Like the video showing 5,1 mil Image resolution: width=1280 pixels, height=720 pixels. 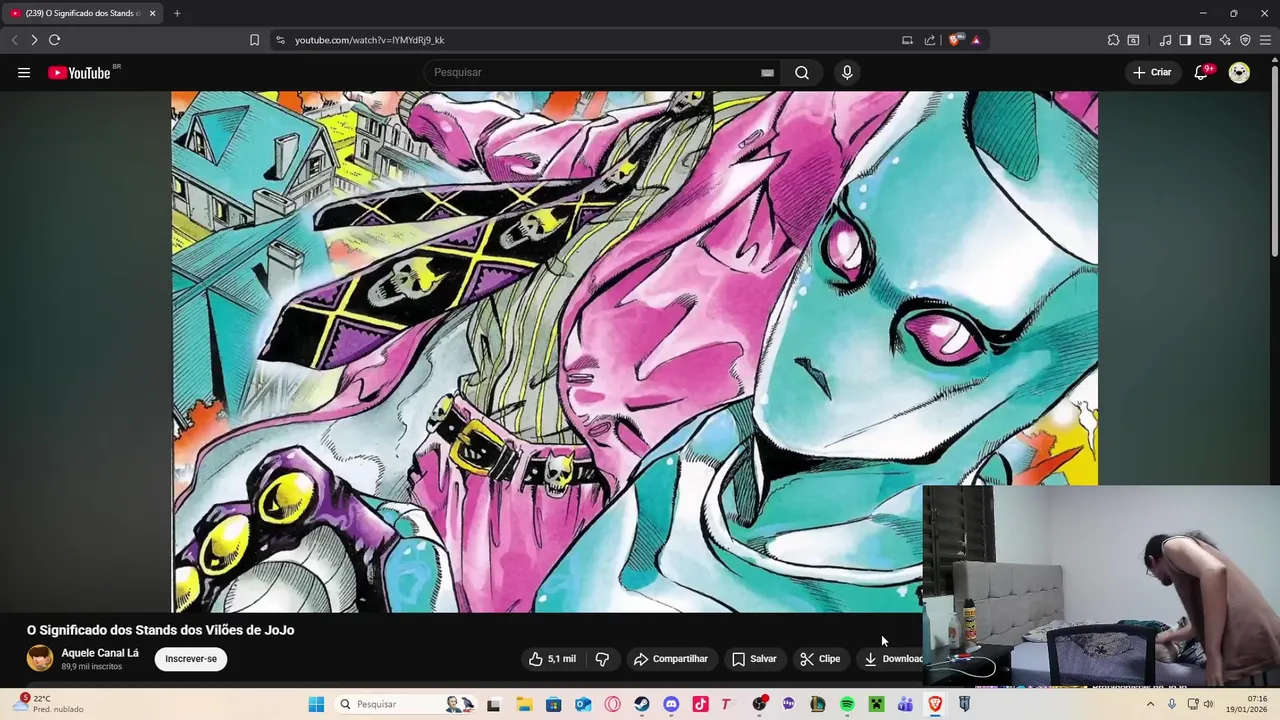[x=552, y=659]
